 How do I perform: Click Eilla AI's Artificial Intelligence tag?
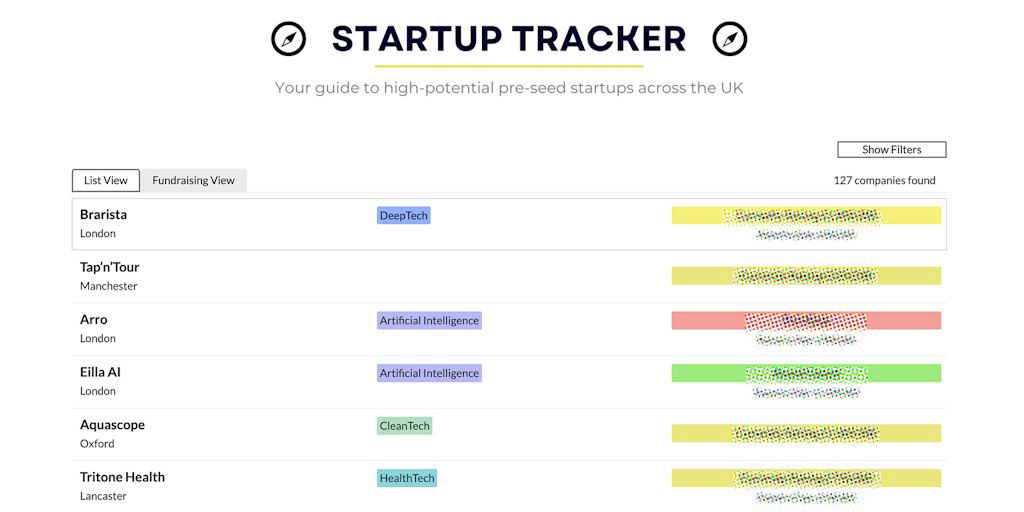pyautogui.click(x=429, y=373)
